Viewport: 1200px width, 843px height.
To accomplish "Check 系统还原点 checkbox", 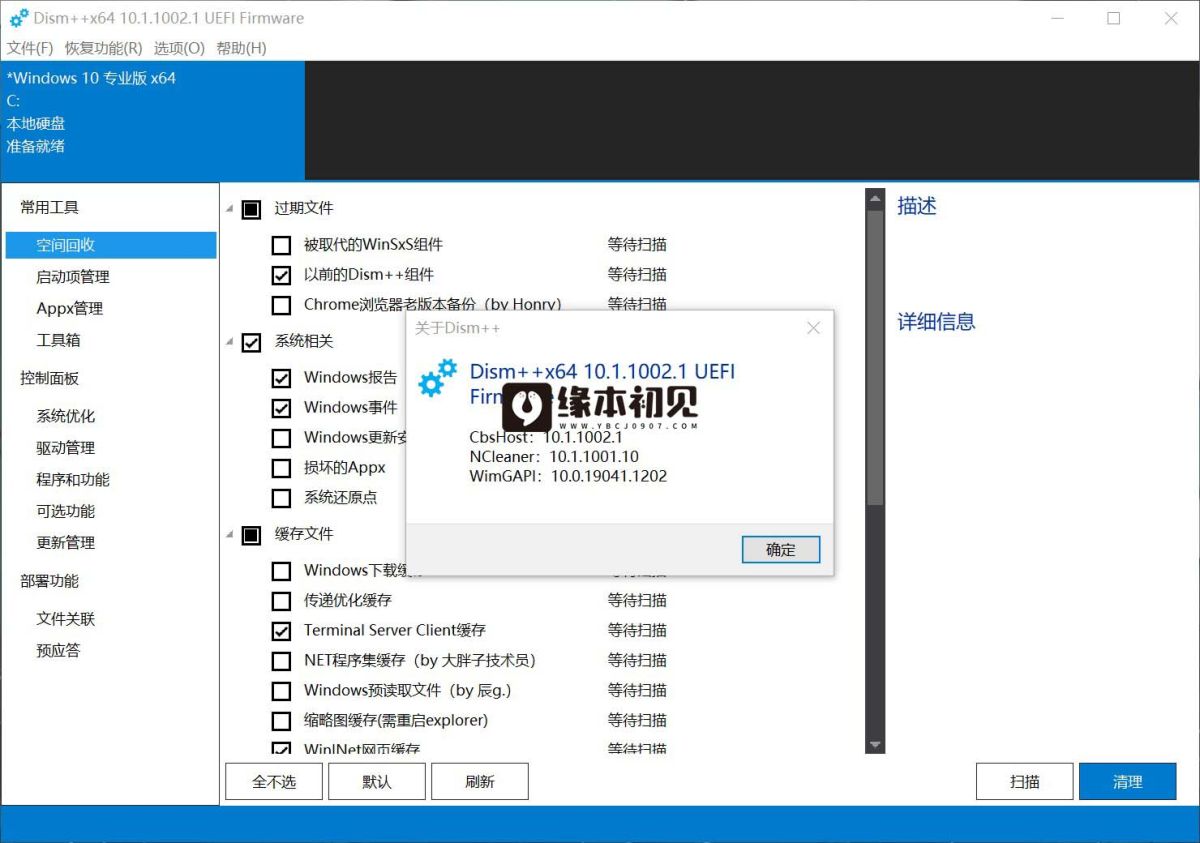I will (282, 498).
